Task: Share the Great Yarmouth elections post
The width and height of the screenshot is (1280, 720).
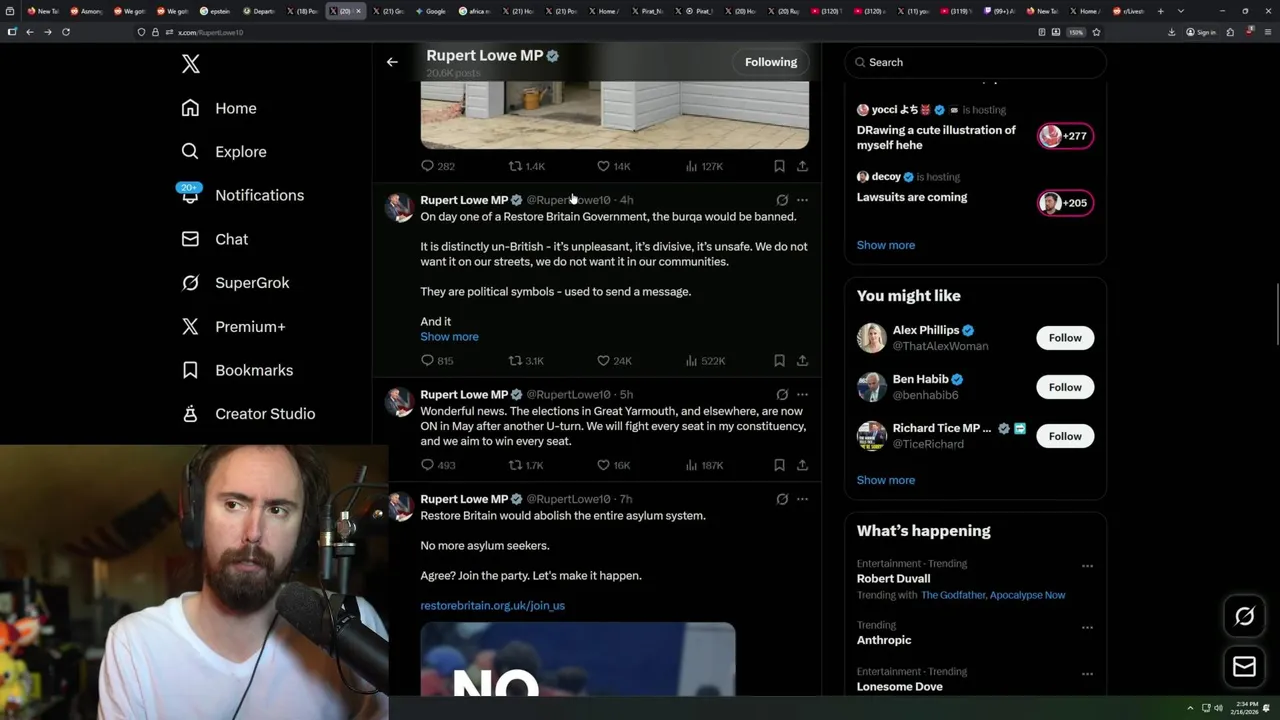Action: click(802, 465)
